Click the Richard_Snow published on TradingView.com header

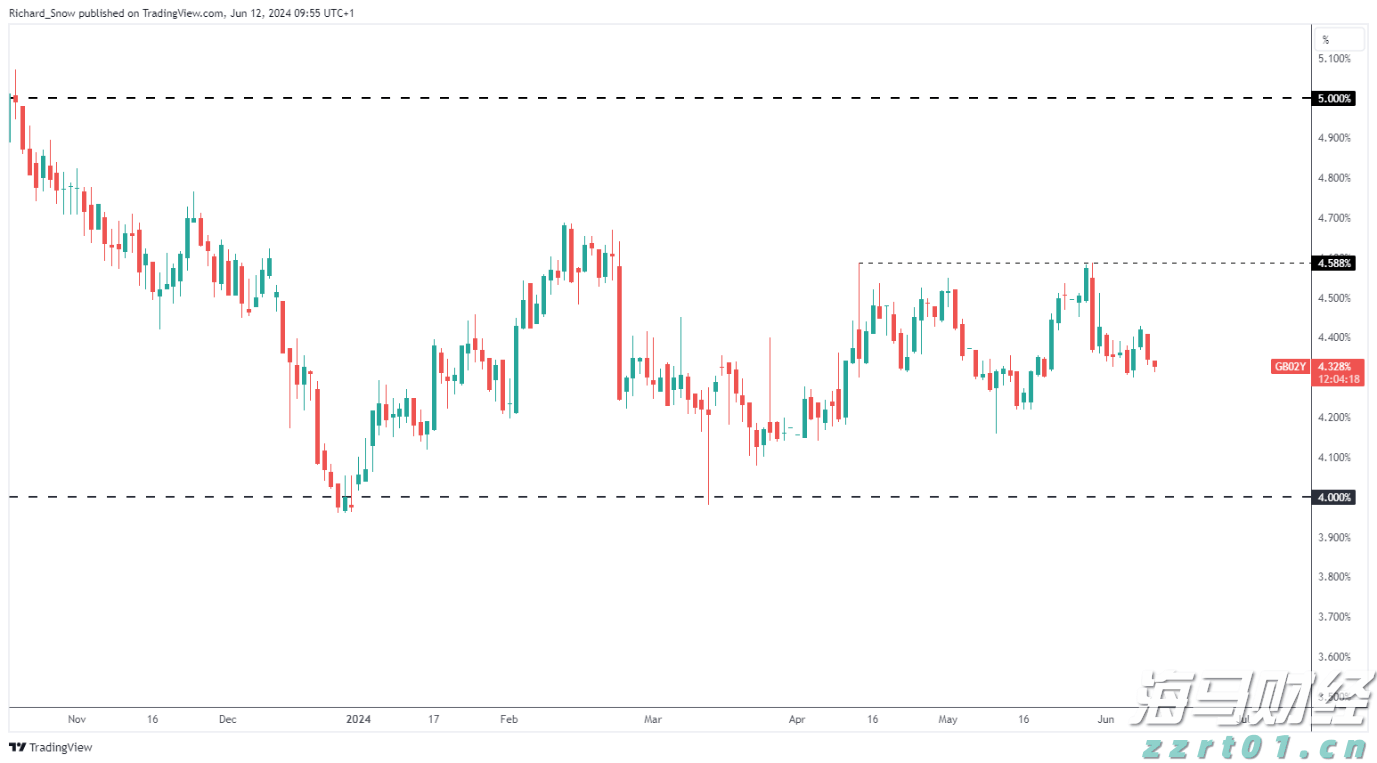[x=180, y=13]
